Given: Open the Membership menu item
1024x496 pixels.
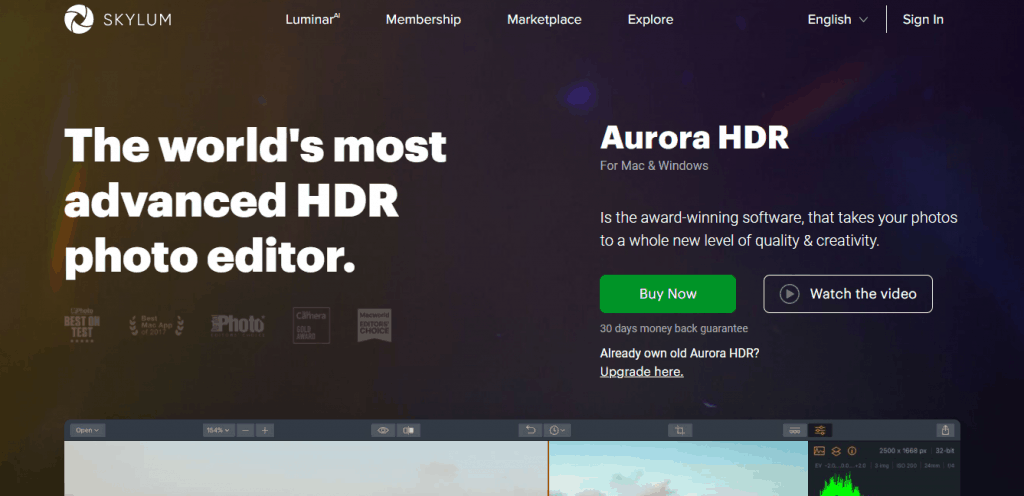Looking at the screenshot, I should tap(423, 19).
